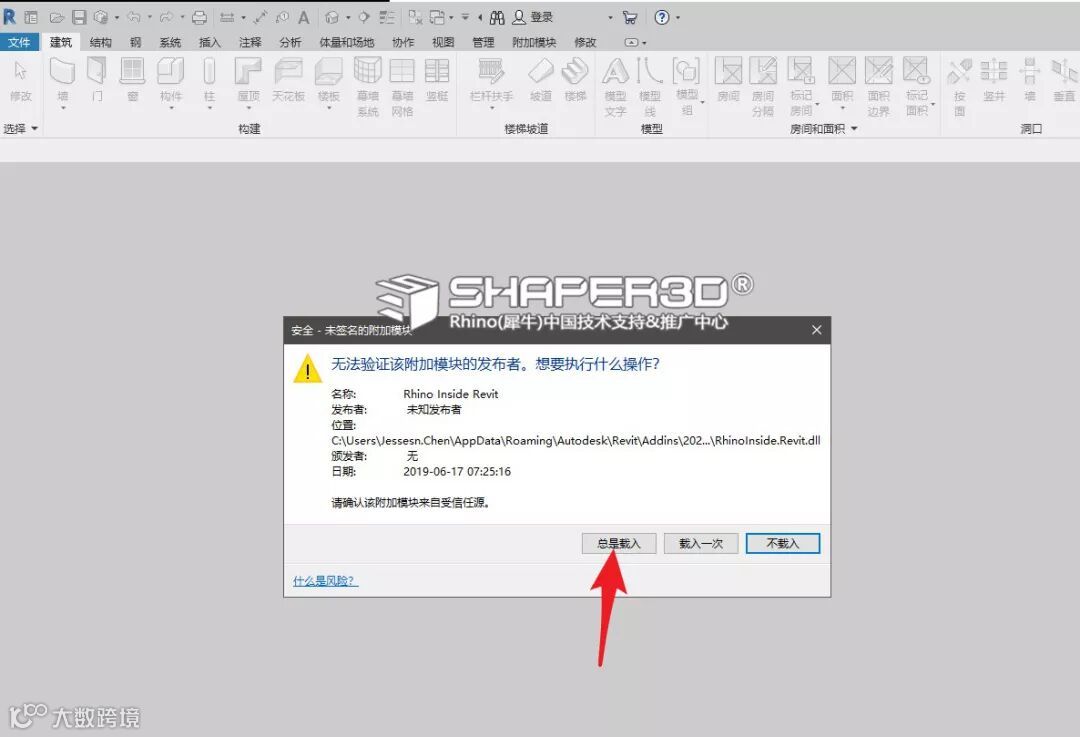Click the Component (构件) tool icon
The height and width of the screenshot is (737, 1080).
pos(170,72)
